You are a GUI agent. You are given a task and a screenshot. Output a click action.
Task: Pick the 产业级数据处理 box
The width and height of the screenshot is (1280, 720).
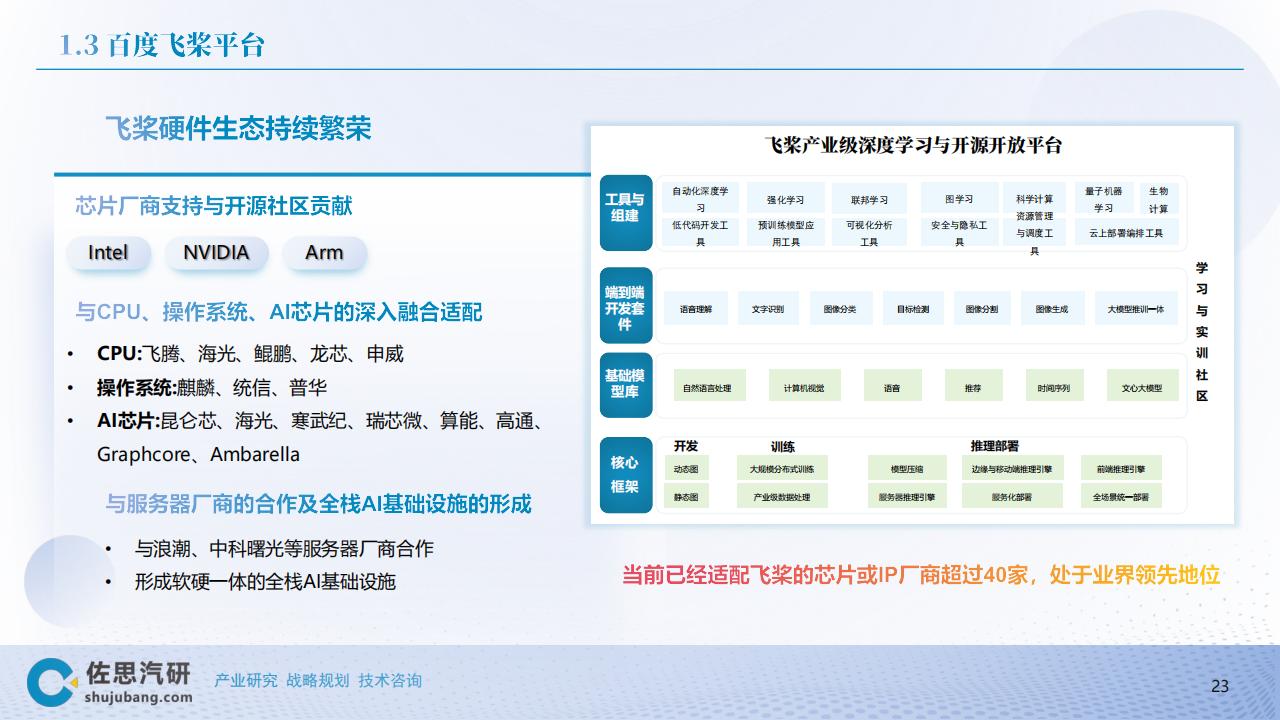[782, 496]
